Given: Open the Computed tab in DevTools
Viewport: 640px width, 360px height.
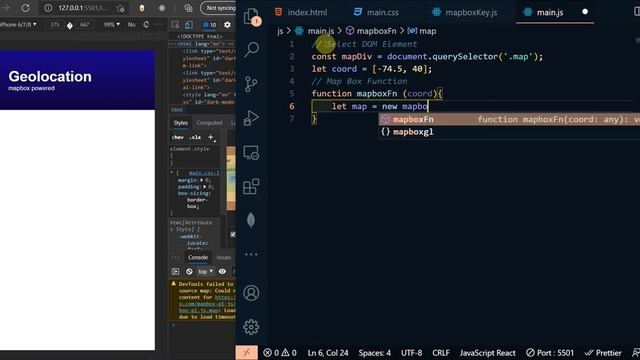Looking at the screenshot, I should 209,123.
